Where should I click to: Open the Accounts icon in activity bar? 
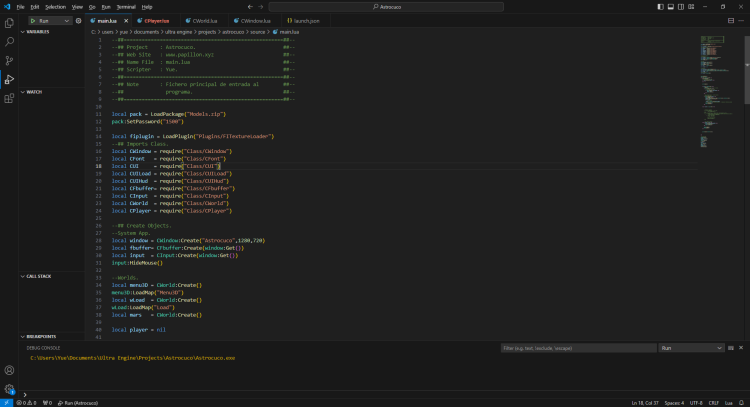coord(9,368)
